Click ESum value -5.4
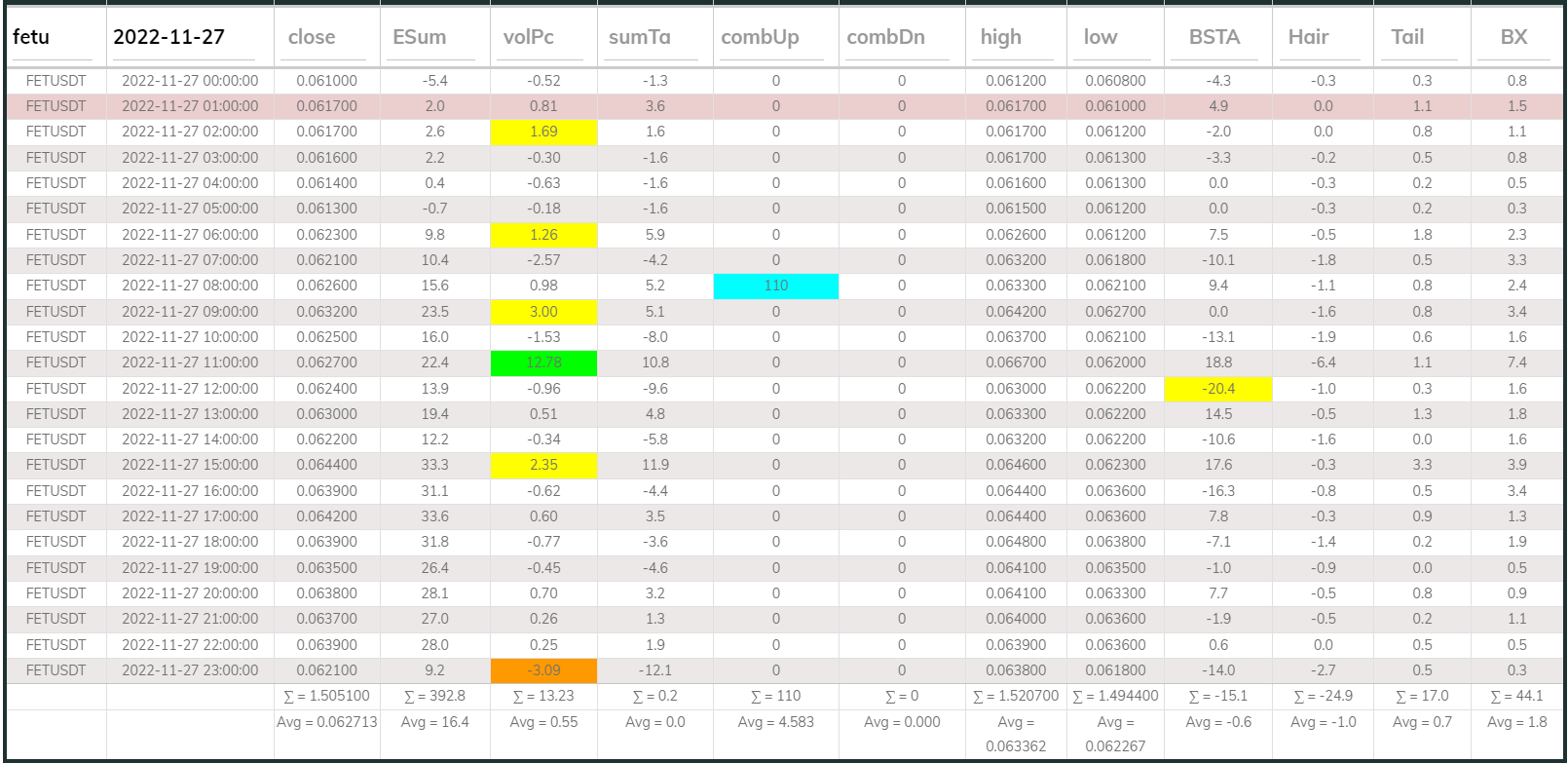The width and height of the screenshot is (1568, 763). click(x=434, y=81)
